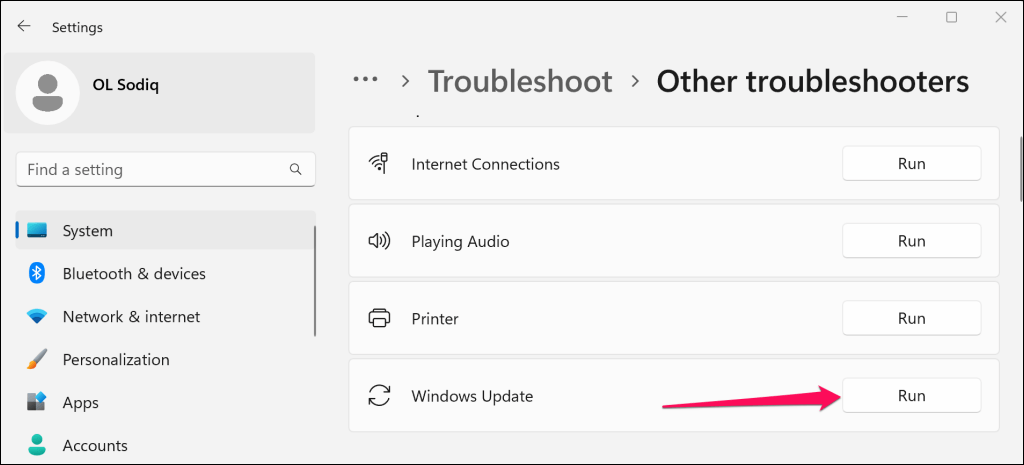Screen dimensions: 1024x465
Task: Open the Troubleshoot breadcrumb link
Action: 520,82
